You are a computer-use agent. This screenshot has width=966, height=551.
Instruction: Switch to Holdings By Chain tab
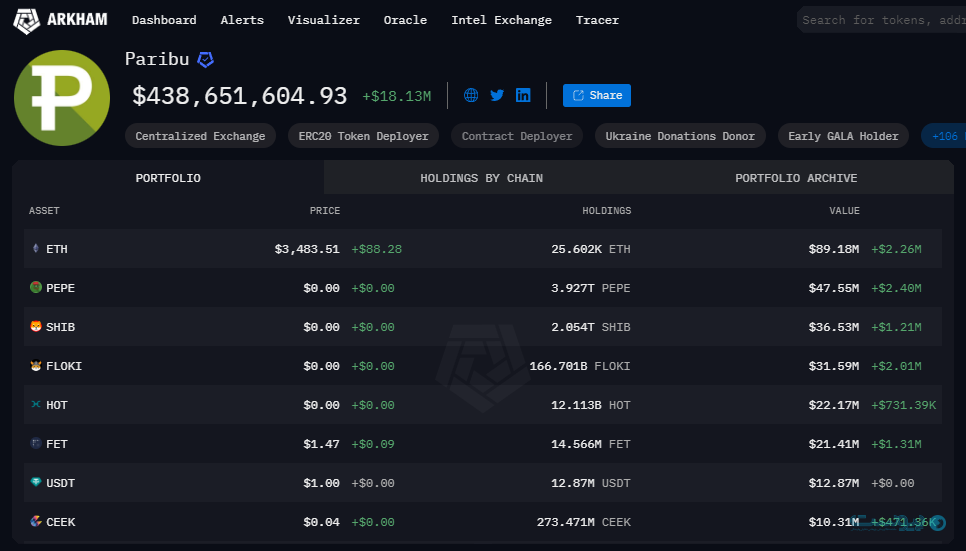[481, 178]
